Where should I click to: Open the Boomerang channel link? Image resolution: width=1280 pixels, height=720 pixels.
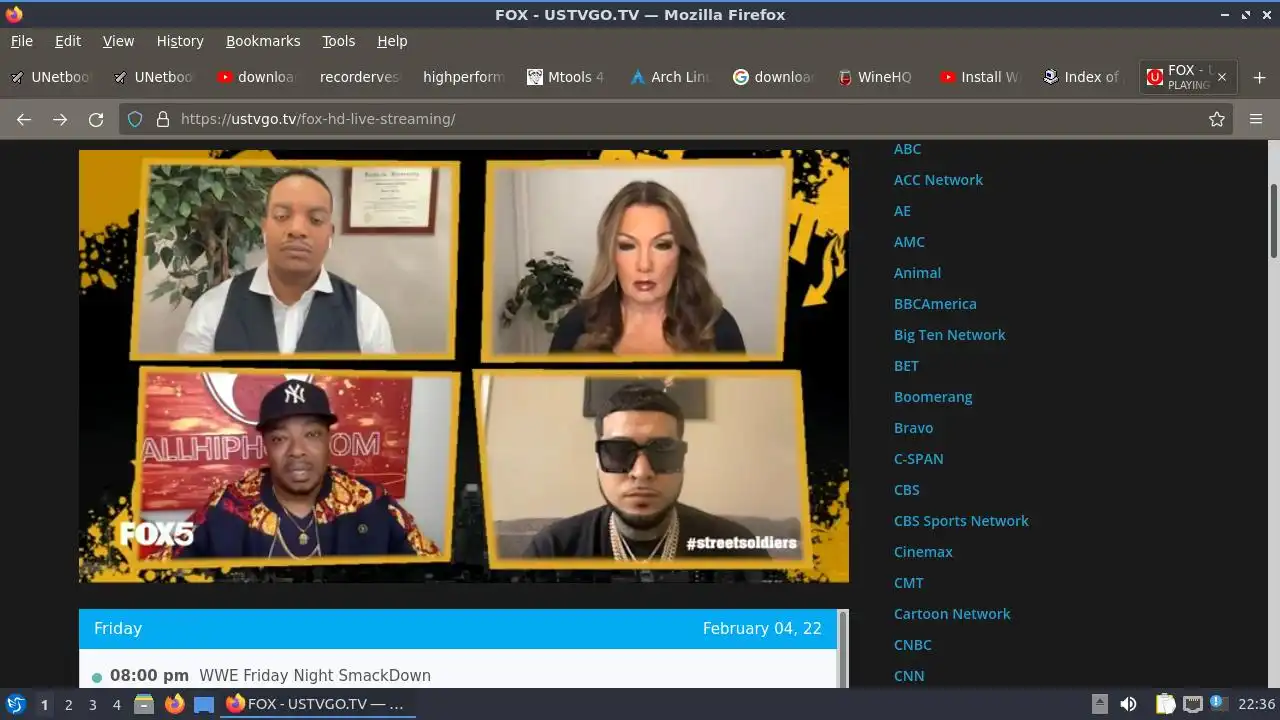click(x=933, y=397)
